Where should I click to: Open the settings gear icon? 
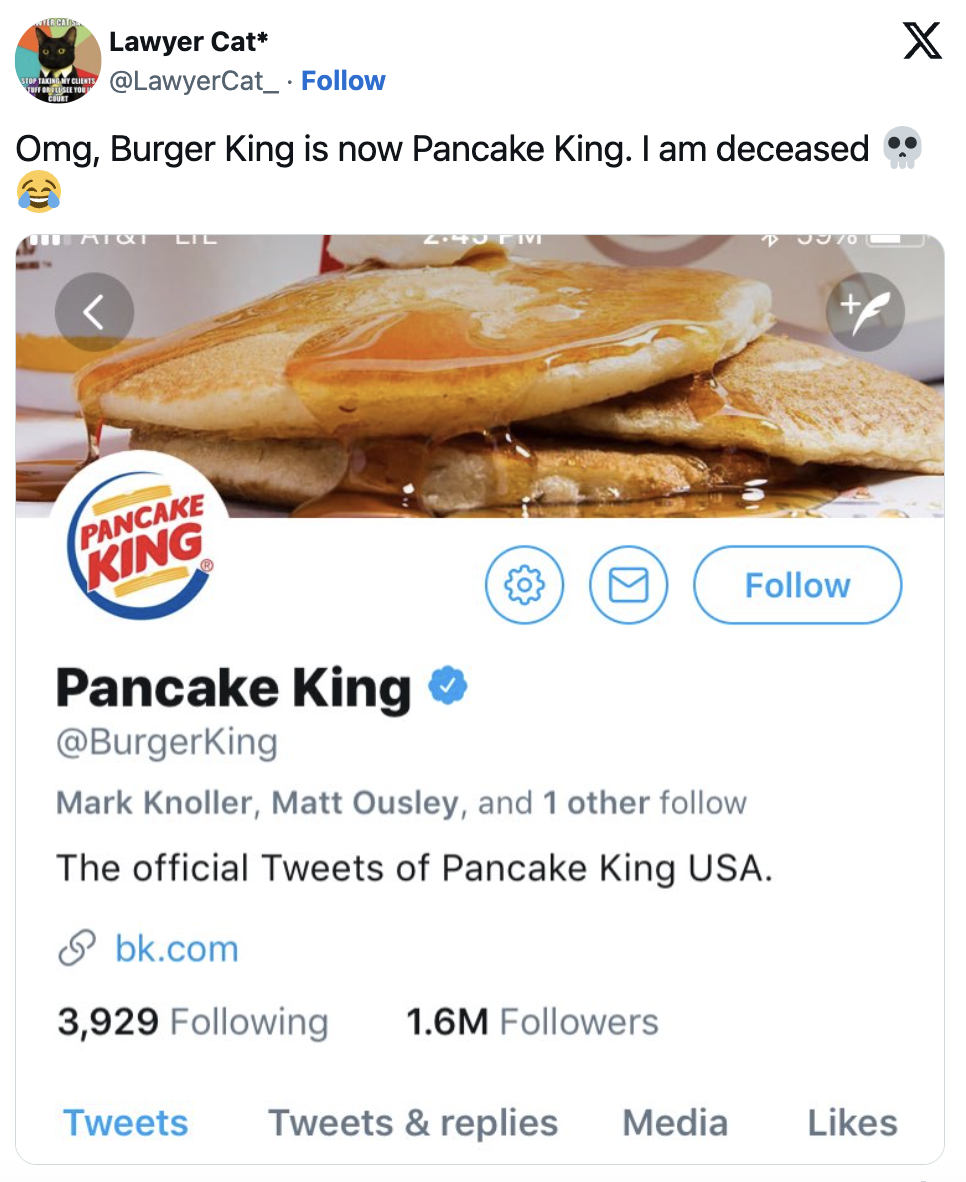(524, 585)
